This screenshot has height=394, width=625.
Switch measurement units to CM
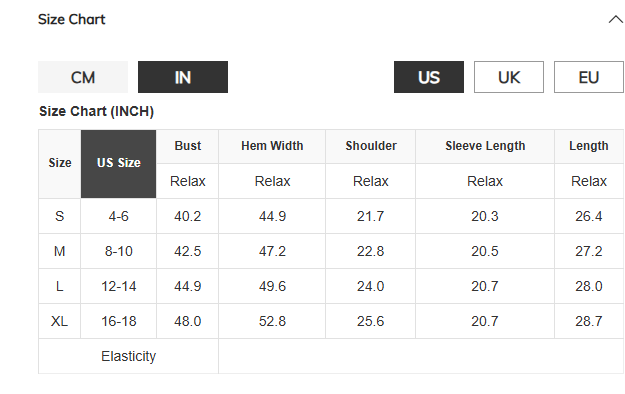point(83,77)
